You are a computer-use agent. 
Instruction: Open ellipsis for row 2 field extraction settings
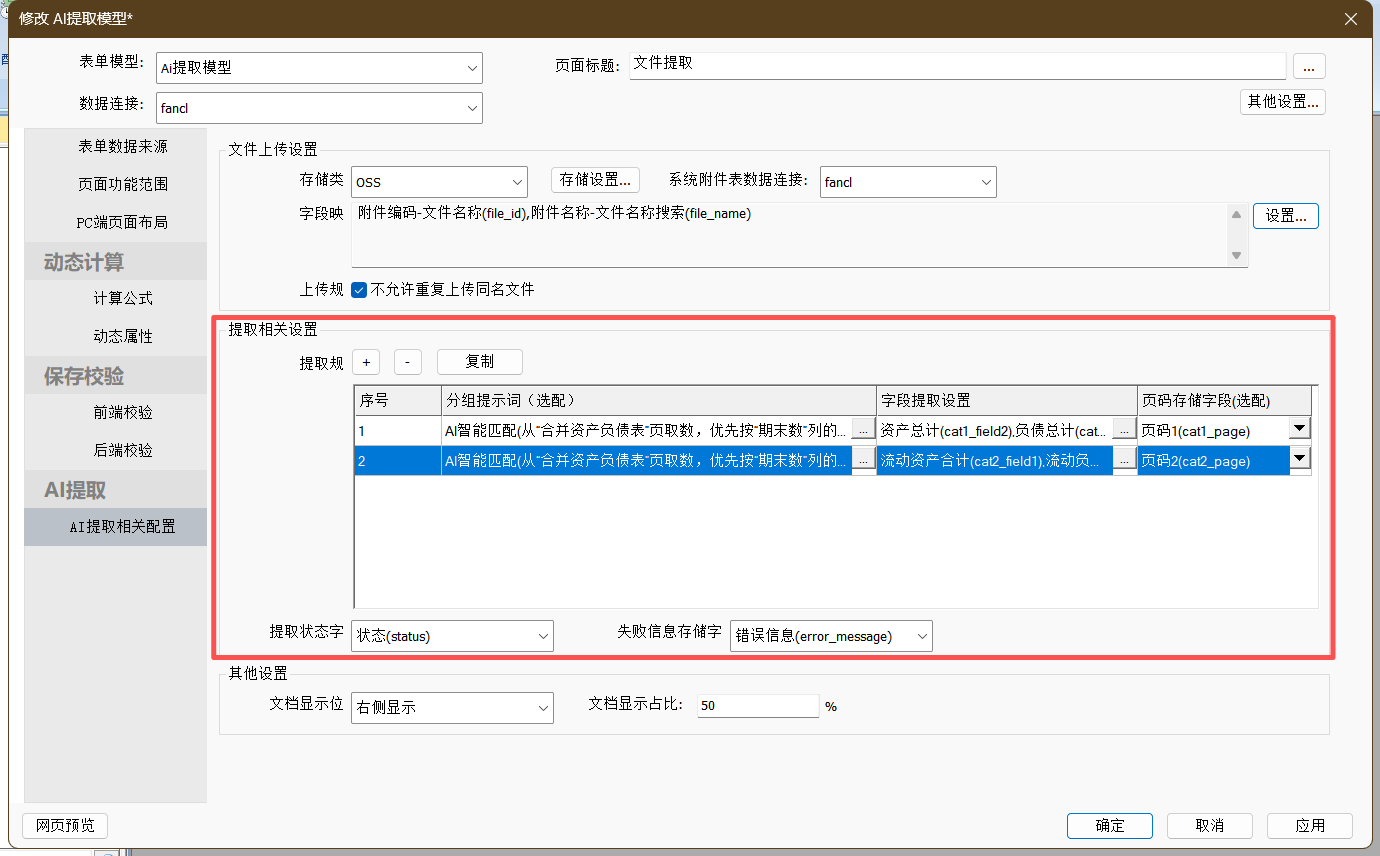[x=1124, y=460]
